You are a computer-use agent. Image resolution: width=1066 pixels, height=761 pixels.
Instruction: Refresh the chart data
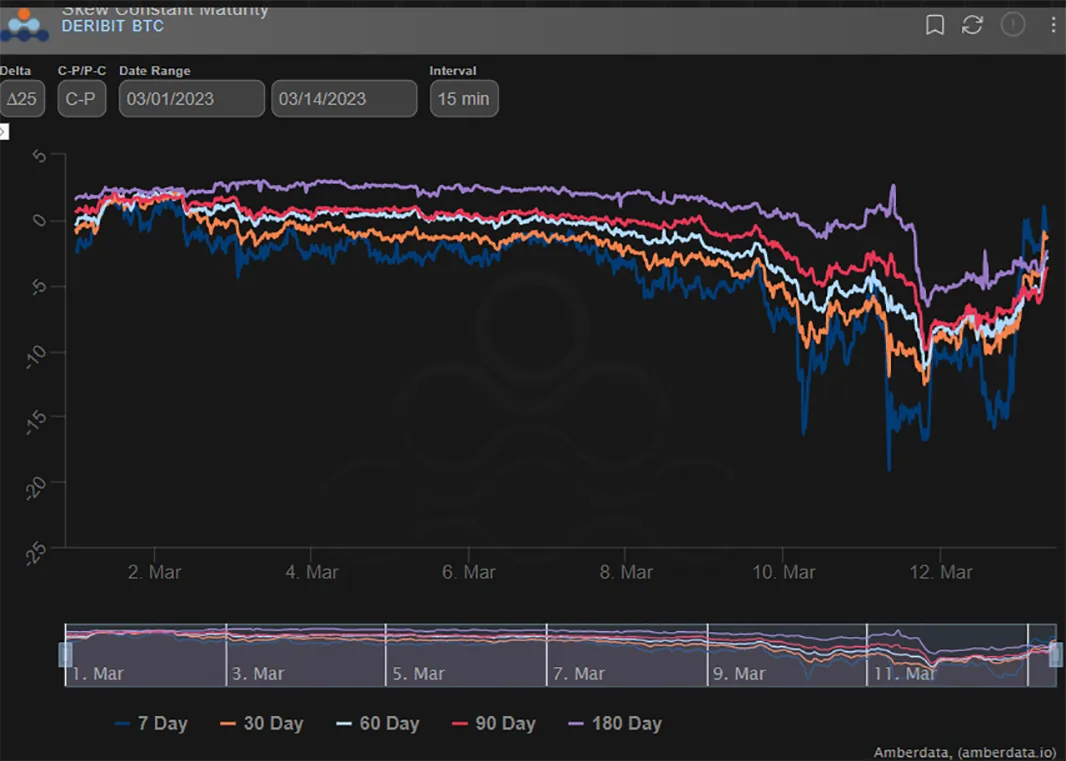(972, 25)
